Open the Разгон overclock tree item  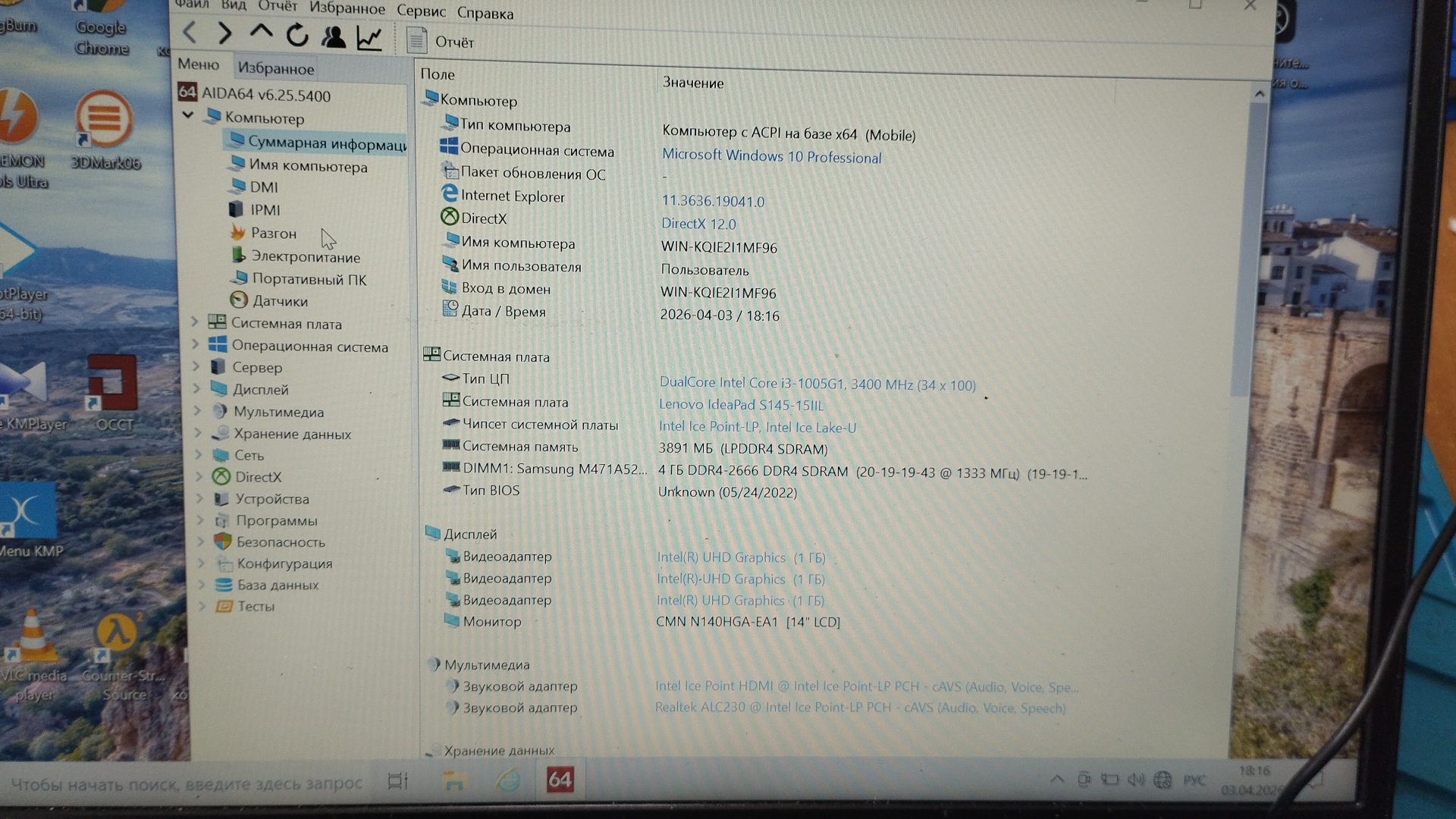click(273, 234)
